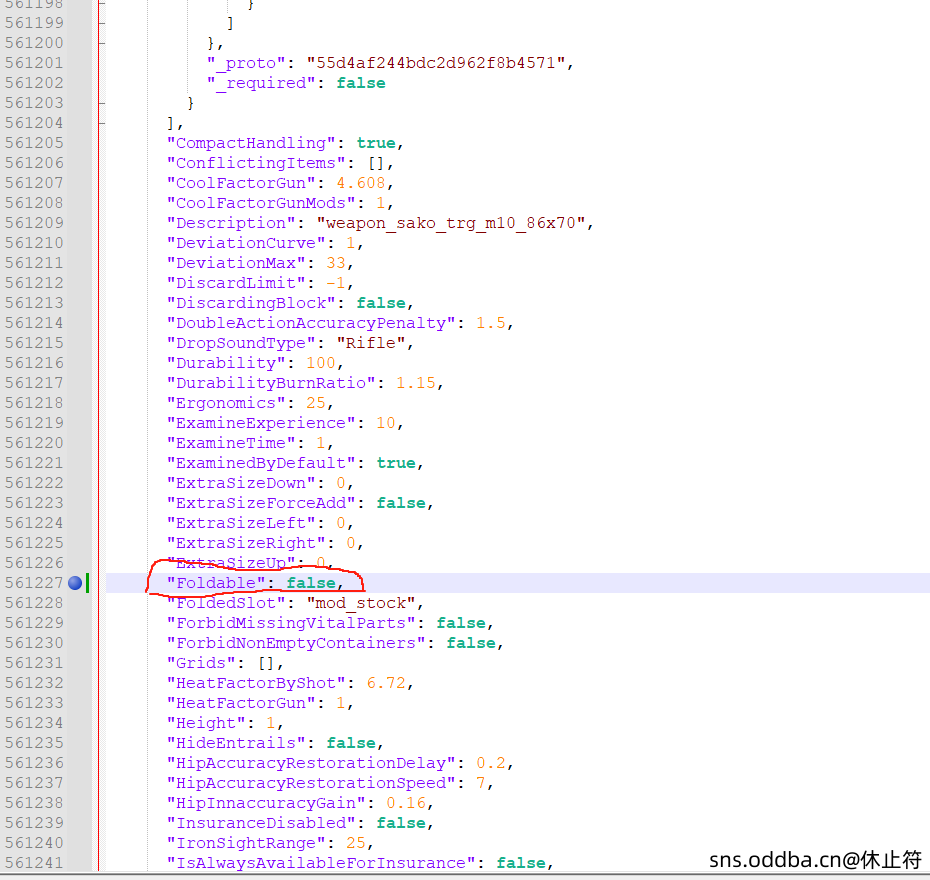The height and width of the screenshot is (880, 930).
Task: Click the value "55d4af244bdc2d962f8b4571"
Action: coord(435,63)
